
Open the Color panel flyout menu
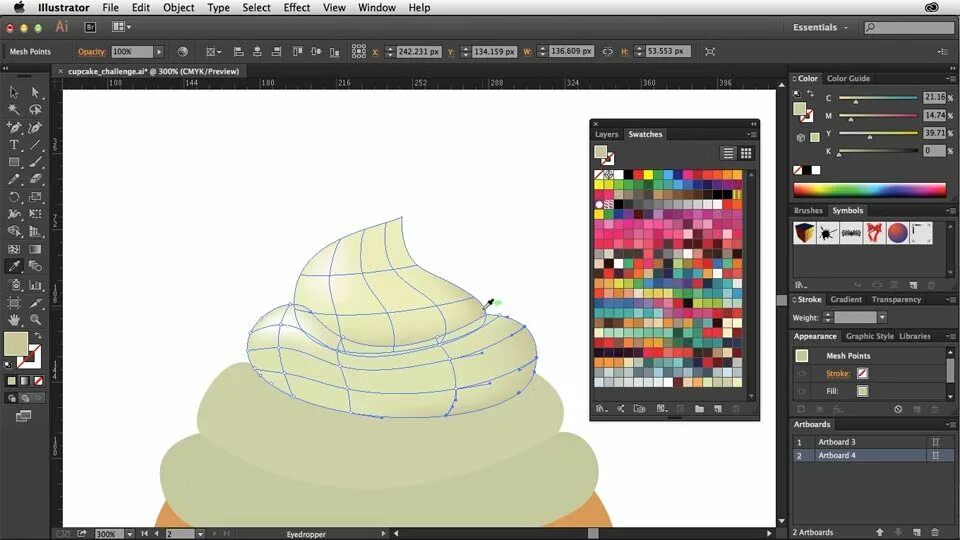point(950,78)
